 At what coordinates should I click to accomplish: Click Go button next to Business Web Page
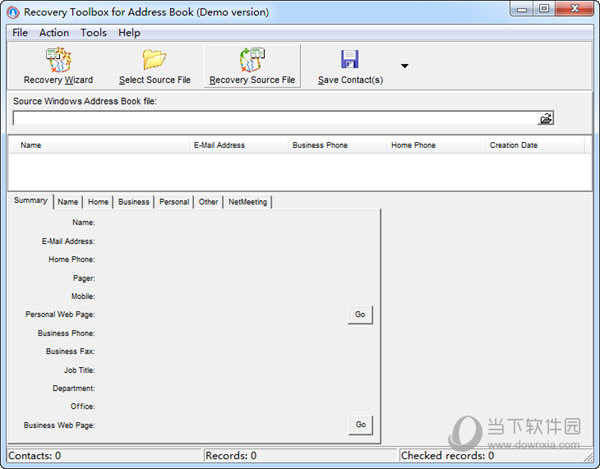coord(360,425)
